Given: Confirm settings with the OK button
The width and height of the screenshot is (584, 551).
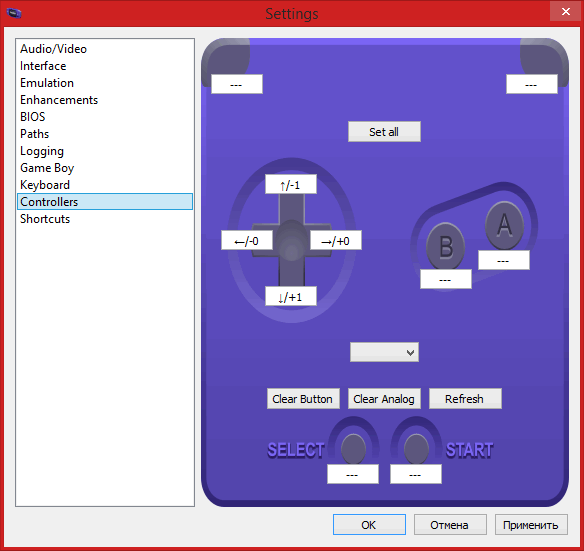Looking at the screenshot, I should 369,525.
